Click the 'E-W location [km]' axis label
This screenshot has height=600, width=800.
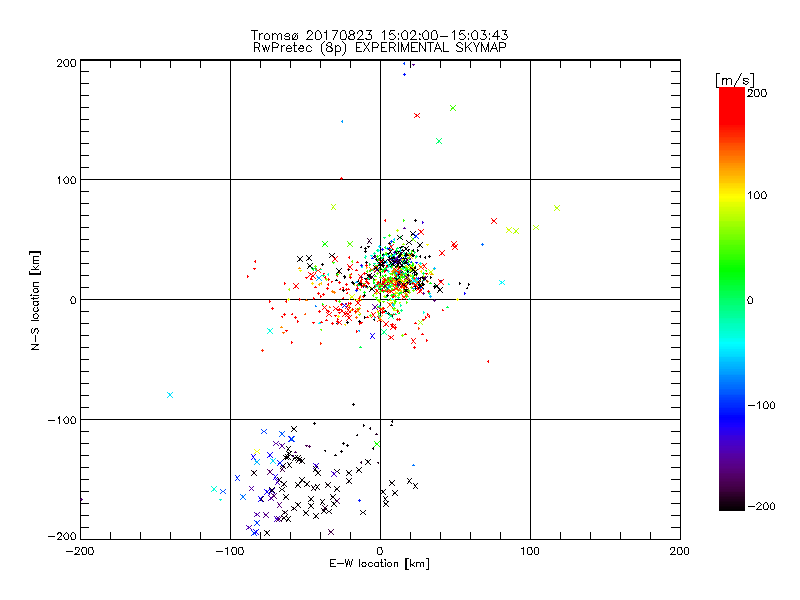click(379, 563)
